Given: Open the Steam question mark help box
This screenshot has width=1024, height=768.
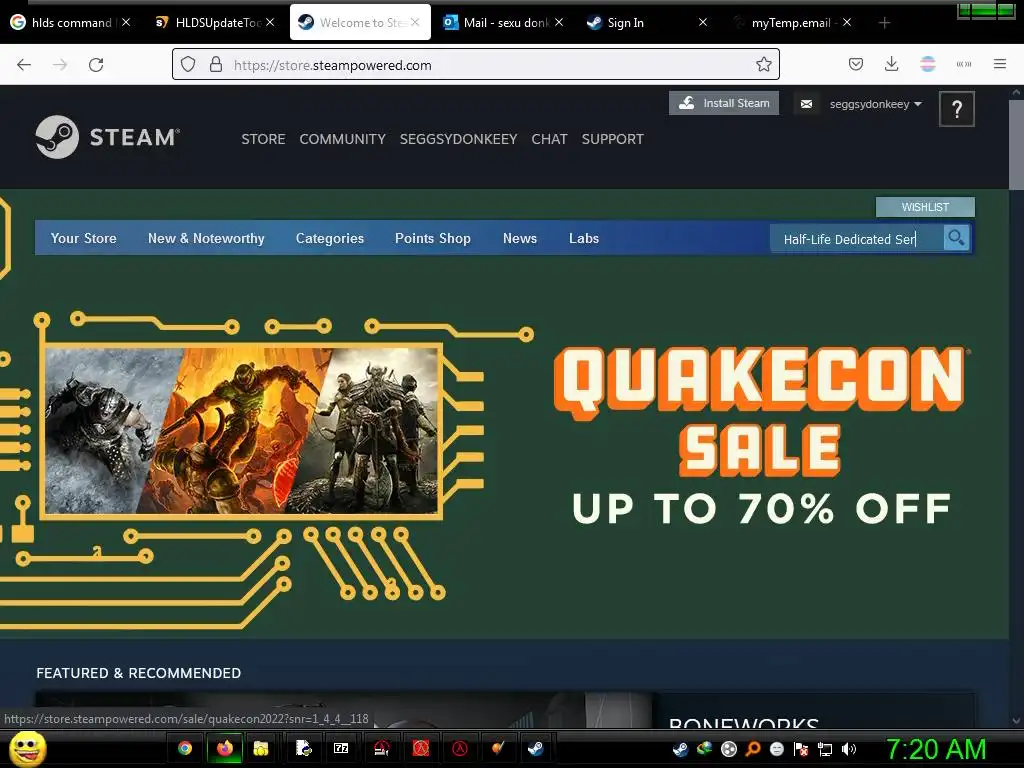Looking at the screenshot, I should coord(957,109).
